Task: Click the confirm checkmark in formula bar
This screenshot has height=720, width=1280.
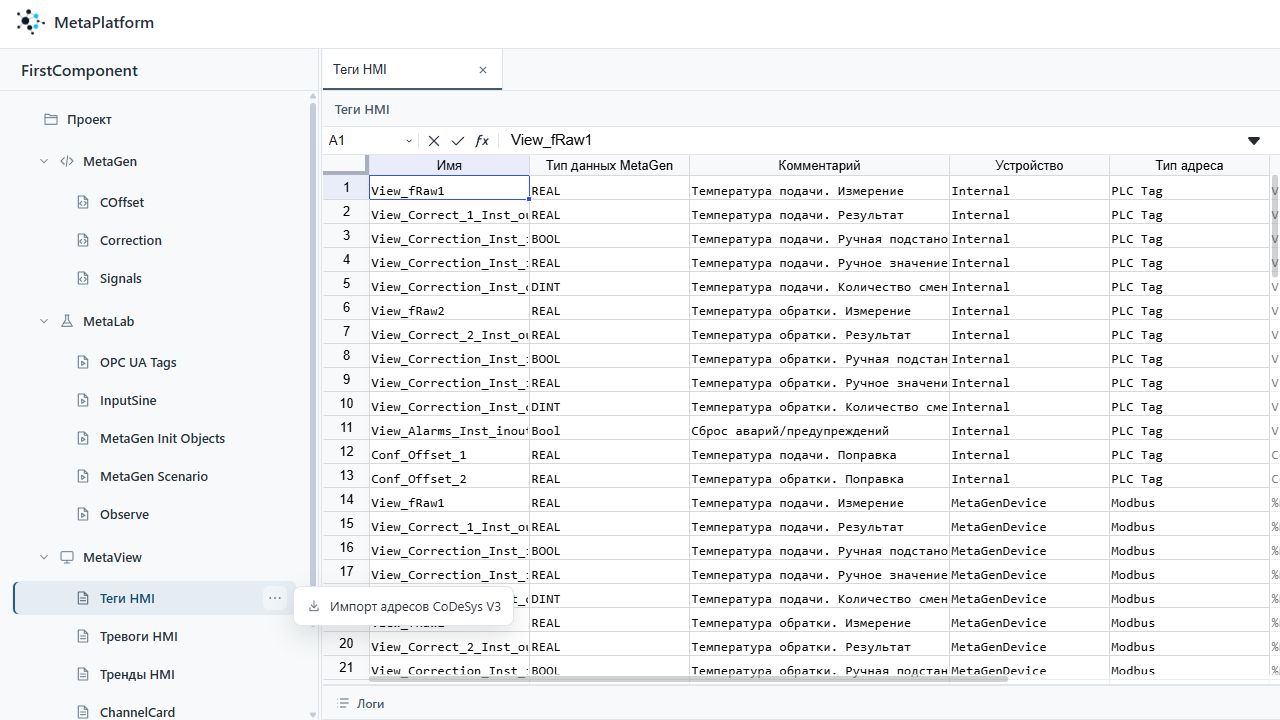Action: click(x=458, y=141)
